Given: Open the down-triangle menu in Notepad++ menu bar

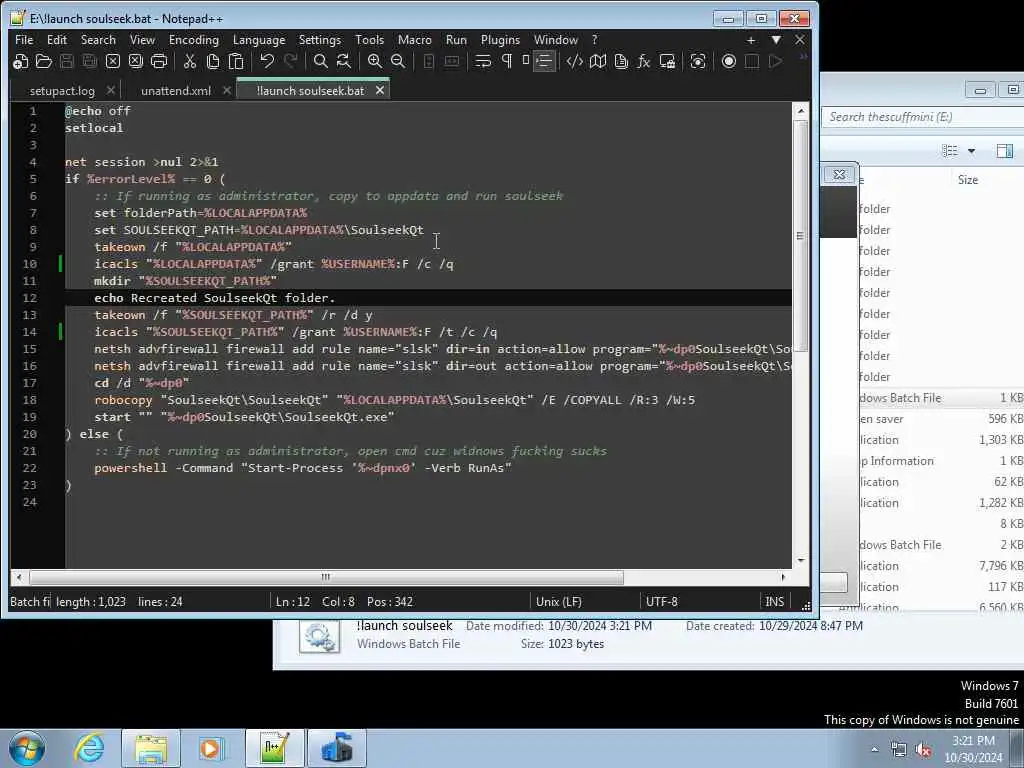Looking at the screenshot, I should point(776,40).
